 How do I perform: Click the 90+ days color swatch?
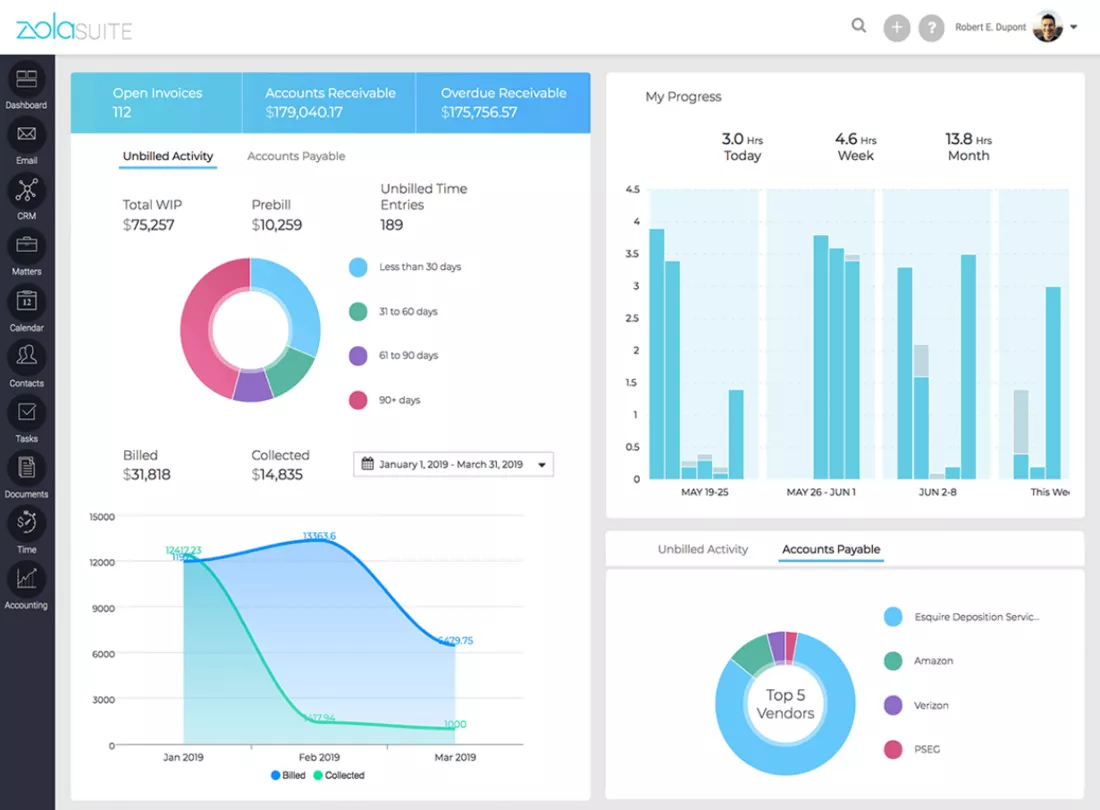(358, 400)
